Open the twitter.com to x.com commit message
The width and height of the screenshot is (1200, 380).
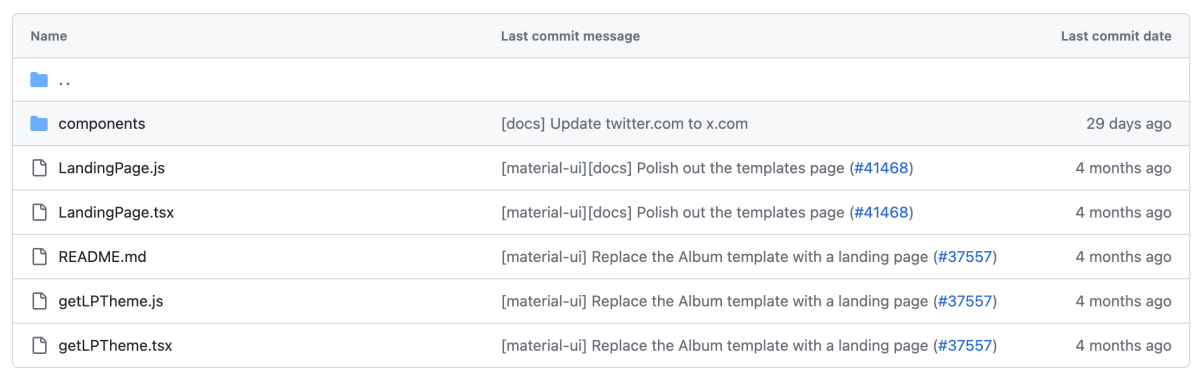(624, 124)
